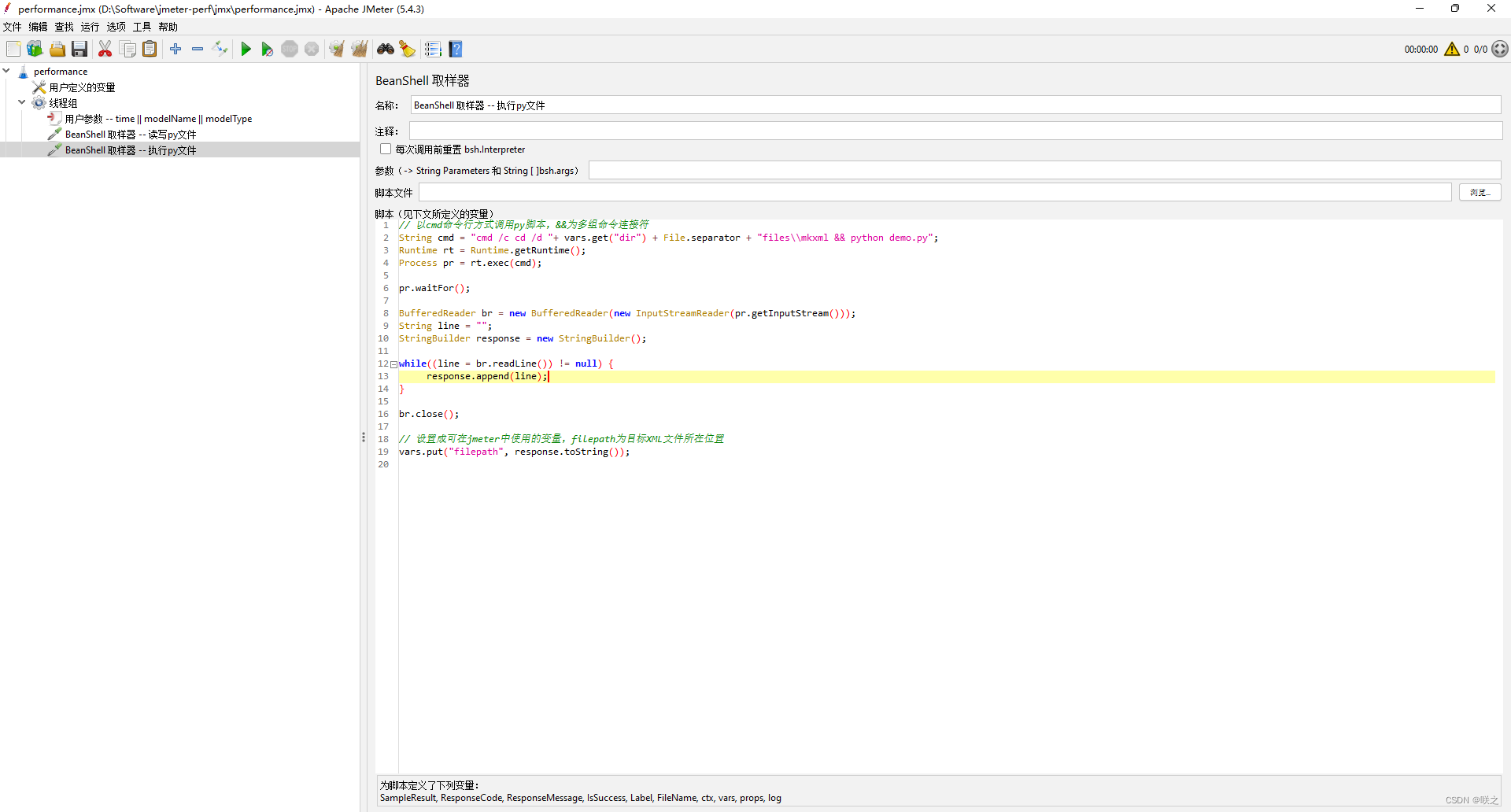Open the 查找 menu
Image resolution: width=1511 pixels, height=812 pixels.
point(65,27)
